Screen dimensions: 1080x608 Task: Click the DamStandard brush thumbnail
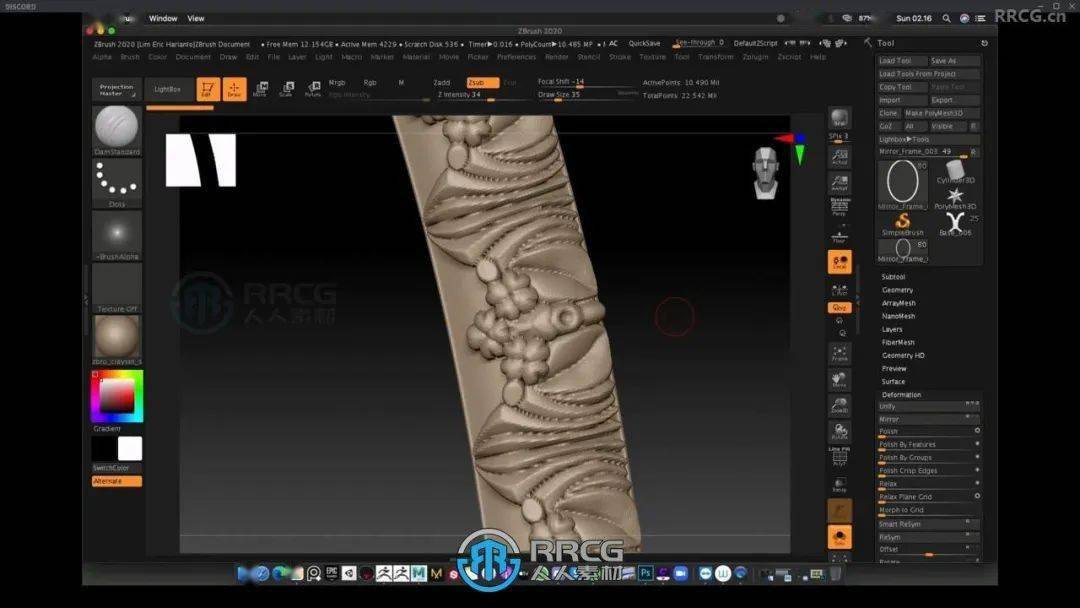coord(117,127)
